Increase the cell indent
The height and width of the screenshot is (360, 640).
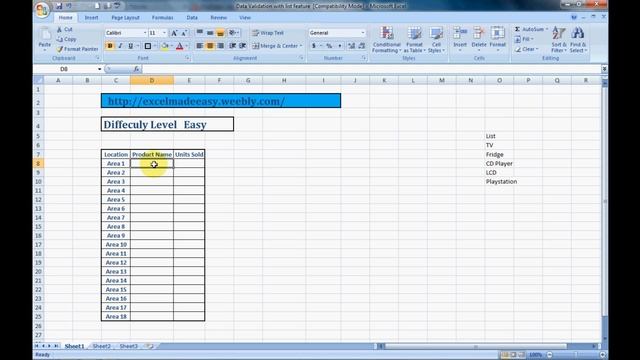(x=242, y=46)
